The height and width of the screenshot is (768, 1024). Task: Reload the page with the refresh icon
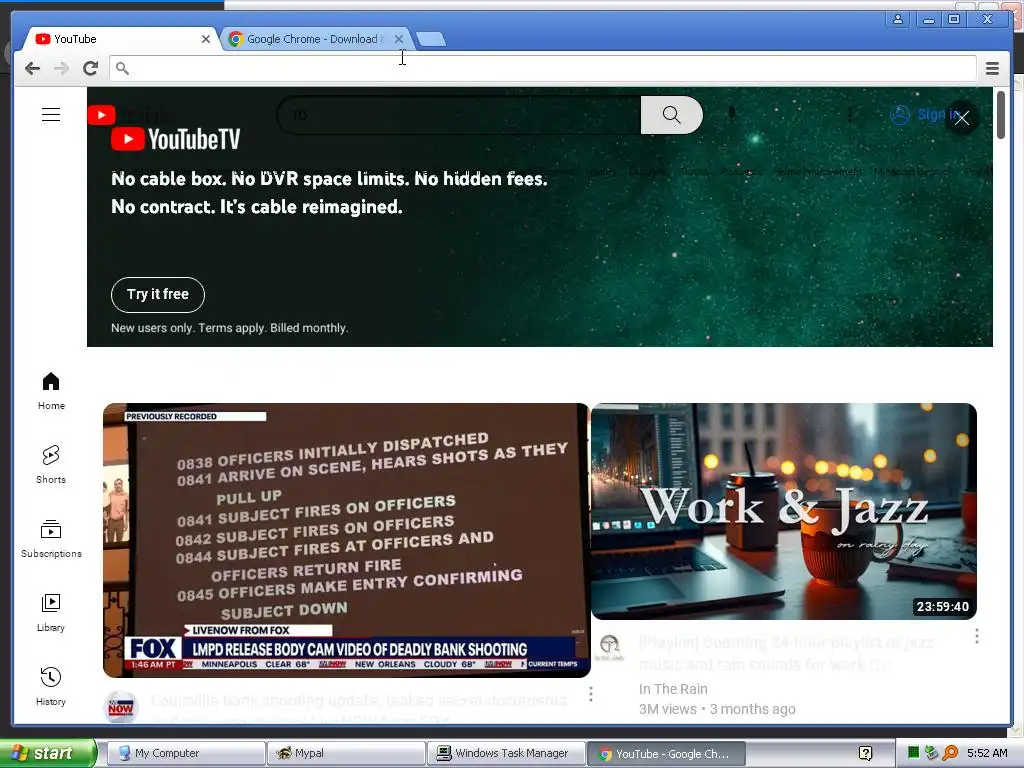pyautogui.click(x=90, y=68)
